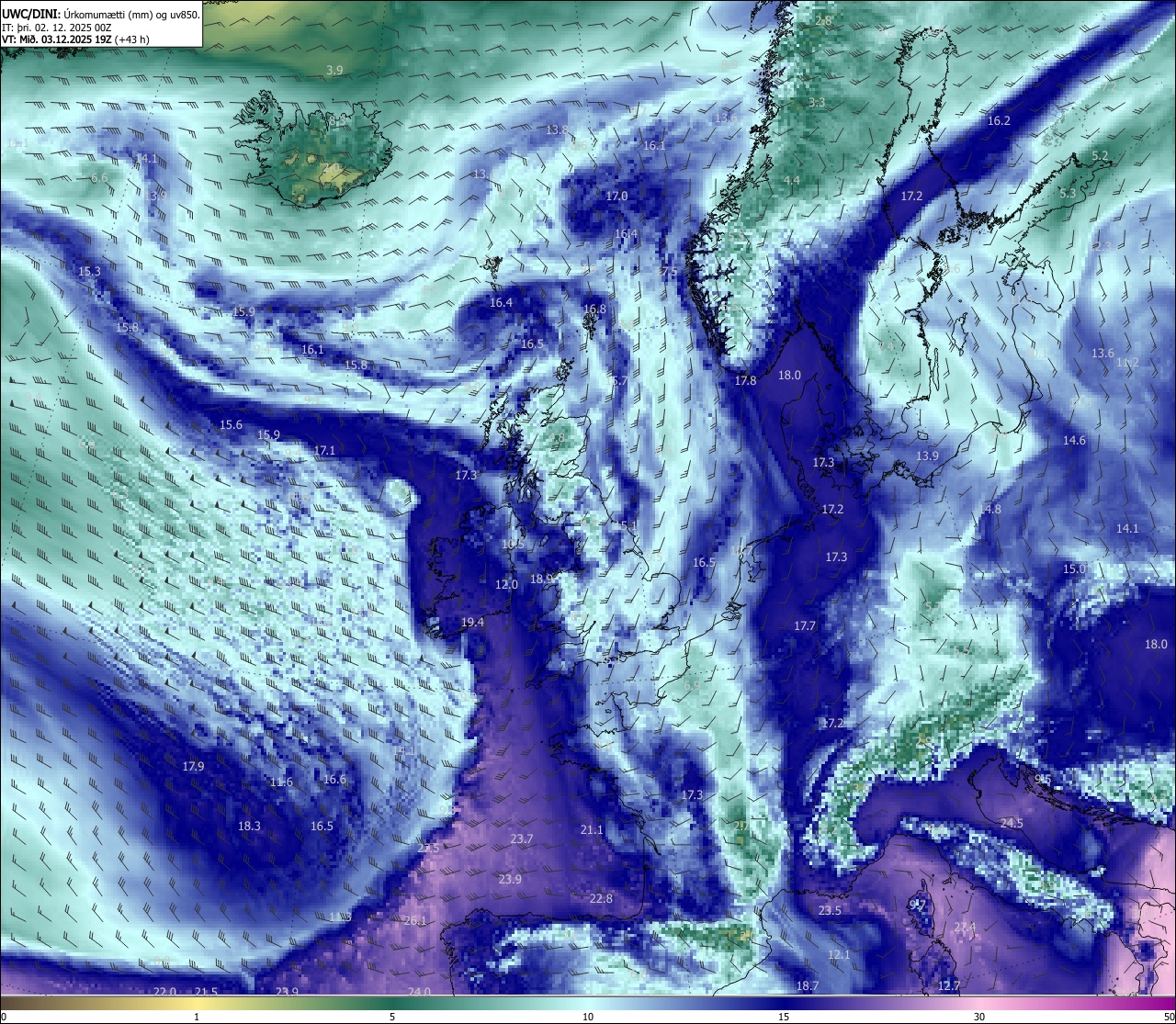The height and width of the screenshot is (1024, 1176).
Task: Click the "10" tick on the color scale
Action: [588, 1016]
